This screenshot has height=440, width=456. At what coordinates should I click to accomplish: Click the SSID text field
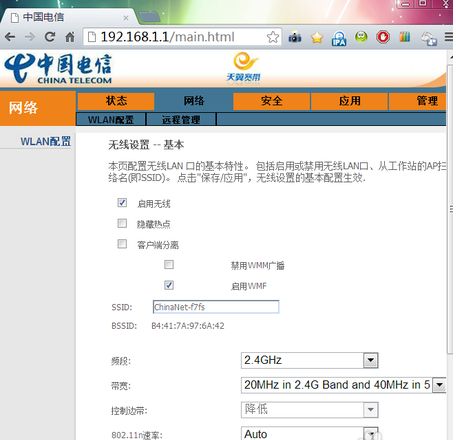pos(216,307)
